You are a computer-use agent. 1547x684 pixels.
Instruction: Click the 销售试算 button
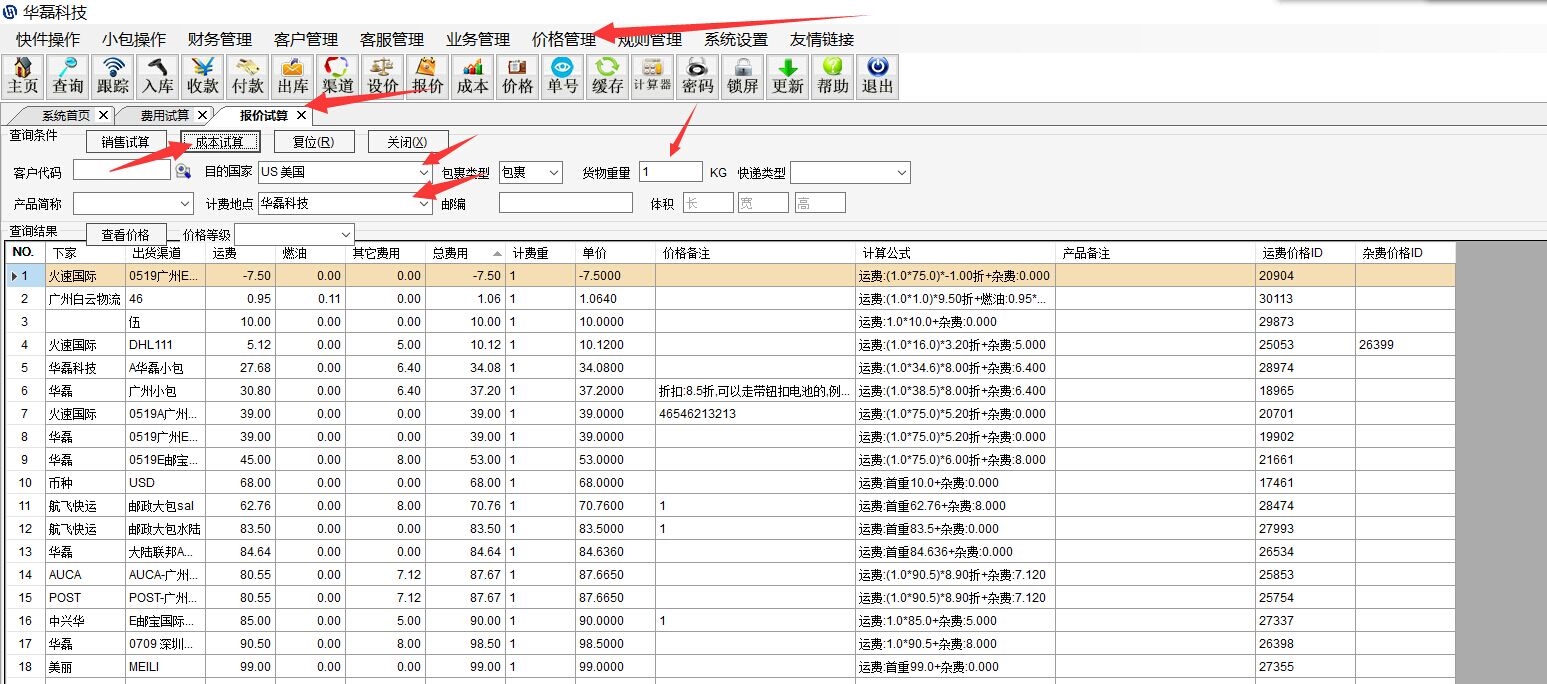[126, 142]
